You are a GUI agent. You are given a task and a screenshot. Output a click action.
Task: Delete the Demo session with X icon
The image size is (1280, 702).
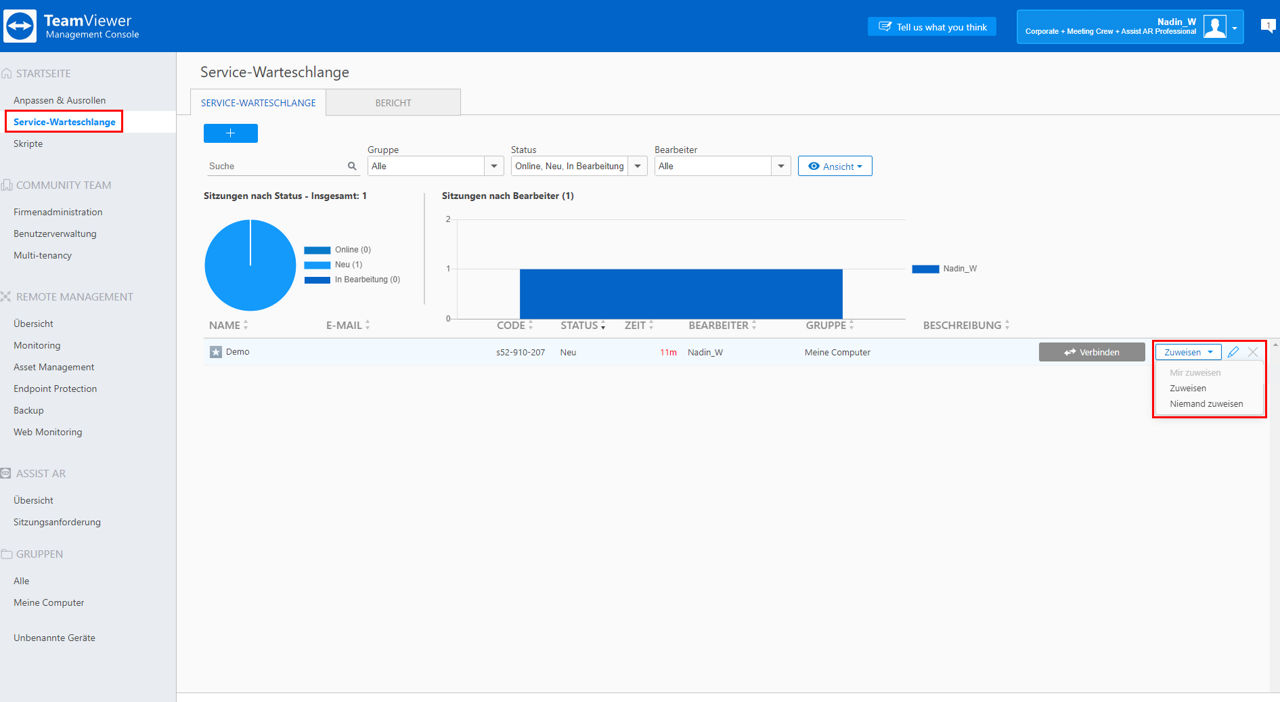(1253, 352)
